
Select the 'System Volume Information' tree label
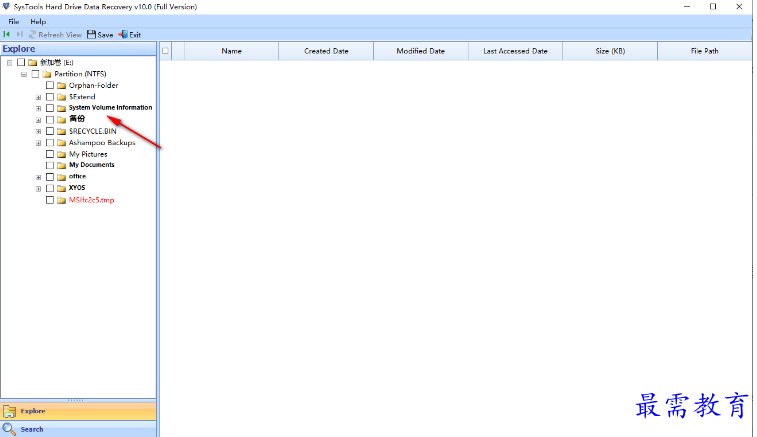coord(111,108)
